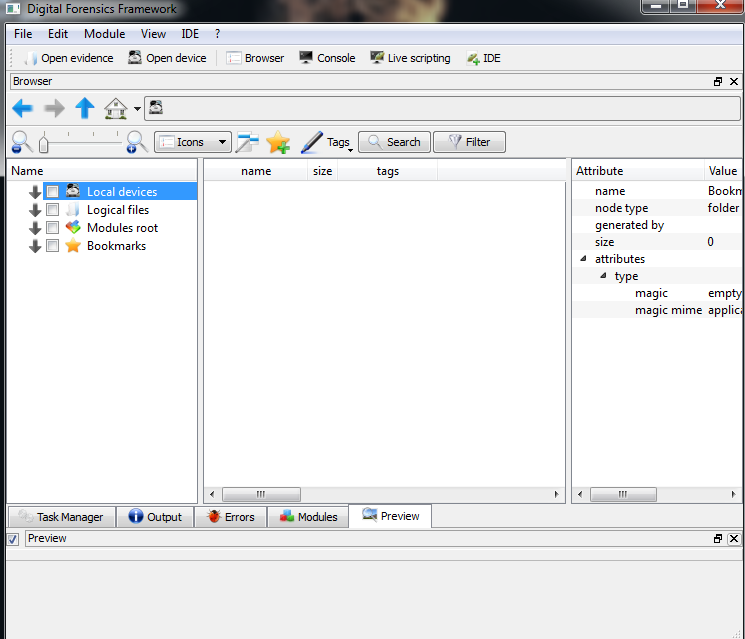Click the attribute panel horizontal scrollbar thumb
The width and height of the screenshot is (745, 639).
(623, 495)
